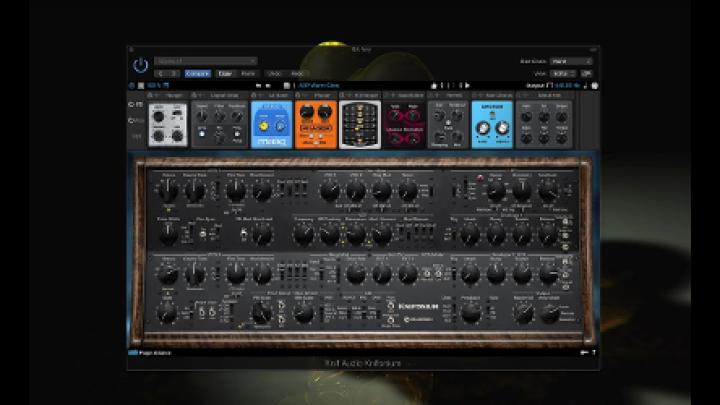The image size is (720, 405).
Task: Toggle the plugin power button
Action: pos(140,65)
